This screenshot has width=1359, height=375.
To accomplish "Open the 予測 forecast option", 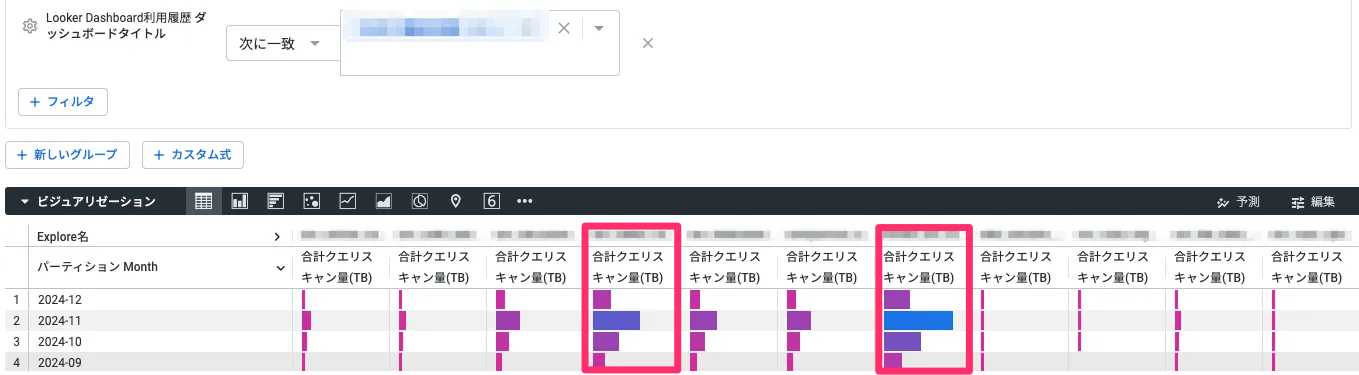I will tap(1238, 201).
